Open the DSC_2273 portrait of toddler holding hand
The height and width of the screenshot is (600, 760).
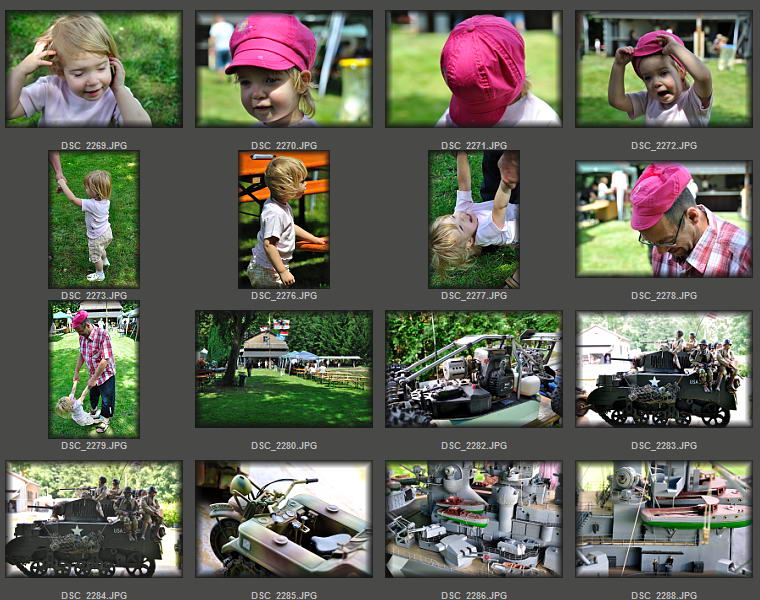pyautogui.click(x=94, y=219)
